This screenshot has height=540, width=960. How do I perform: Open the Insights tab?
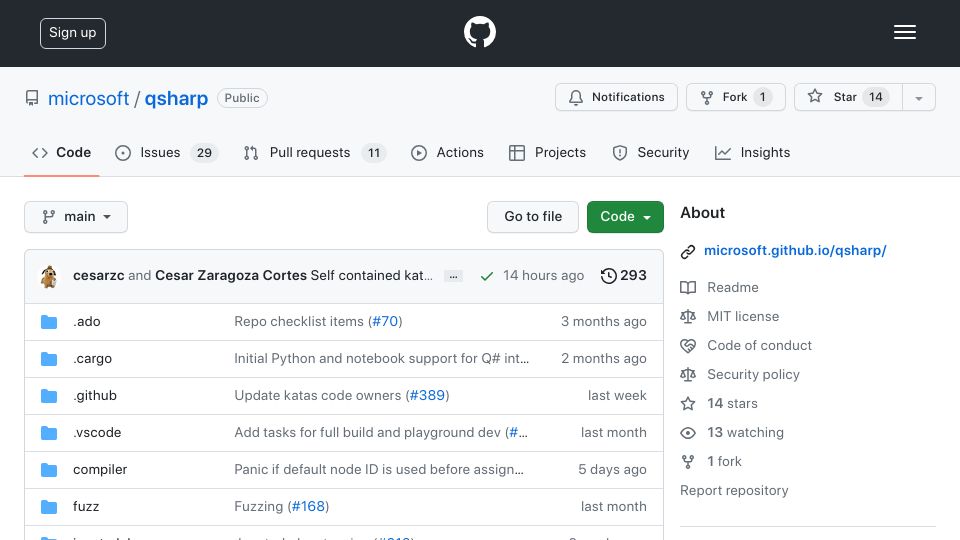pos(752,152)
